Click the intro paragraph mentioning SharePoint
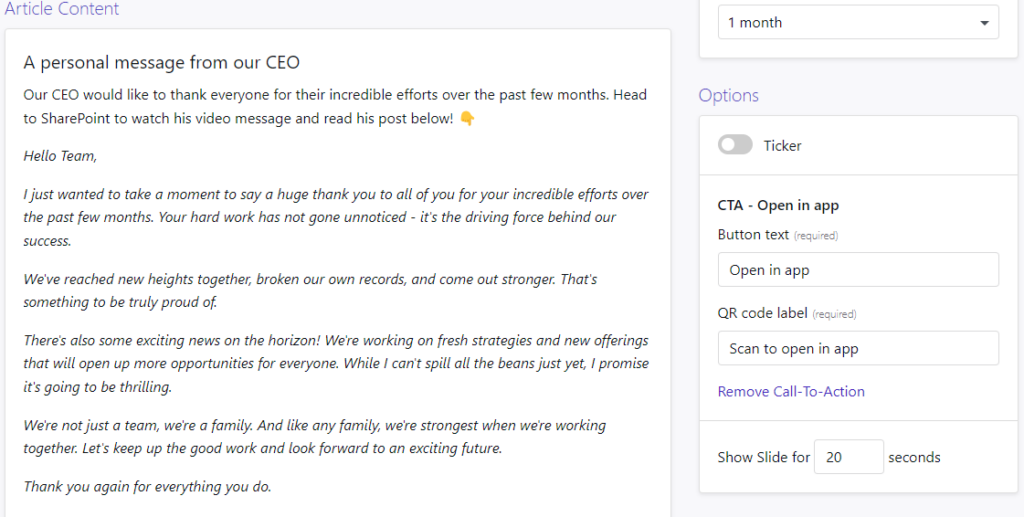The height and width of the screenshot is (517, 1024). [335, 106]
